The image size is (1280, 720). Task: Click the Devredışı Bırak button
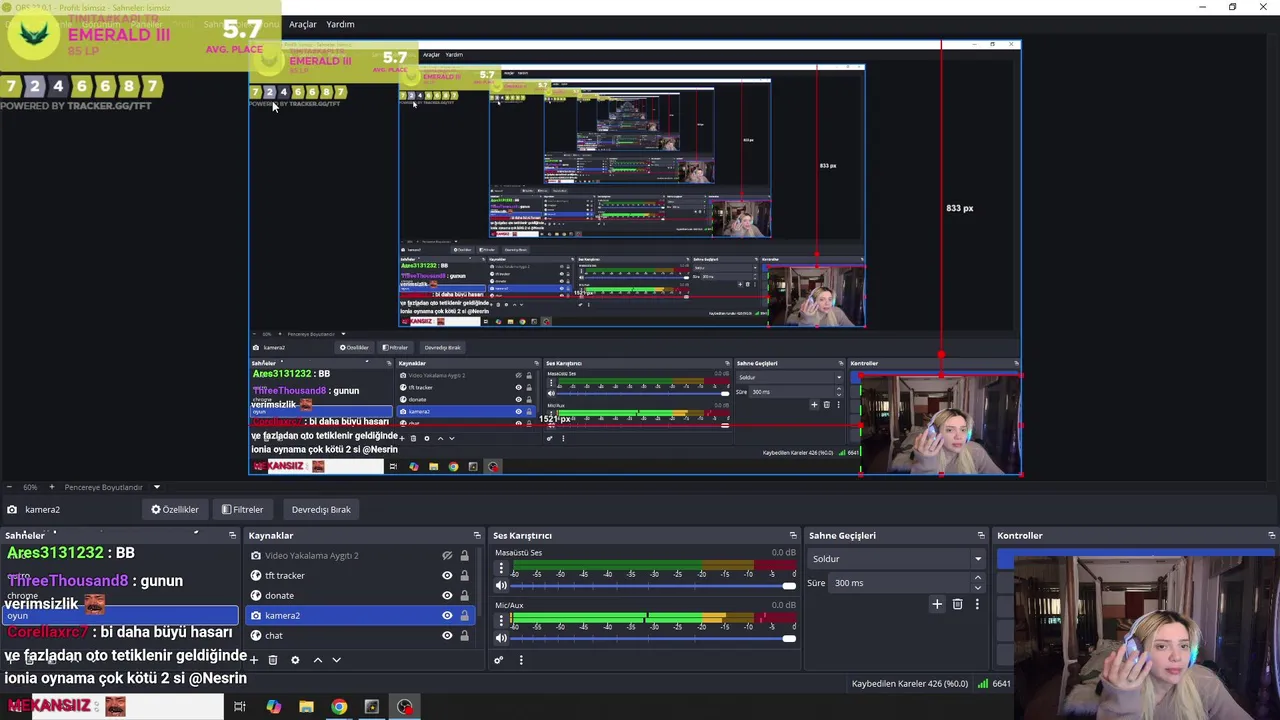pos(321,510)
